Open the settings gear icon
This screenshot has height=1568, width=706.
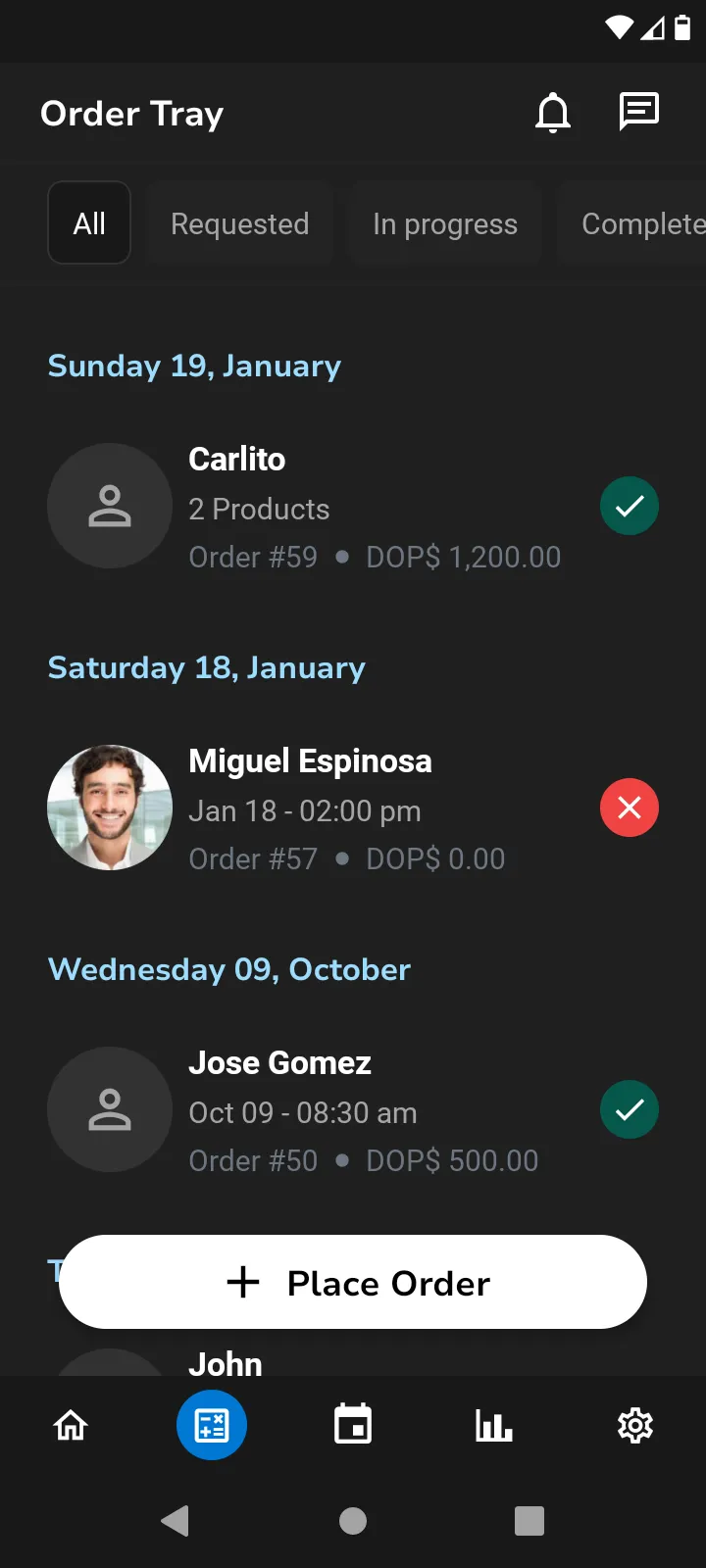[635, 1425]
